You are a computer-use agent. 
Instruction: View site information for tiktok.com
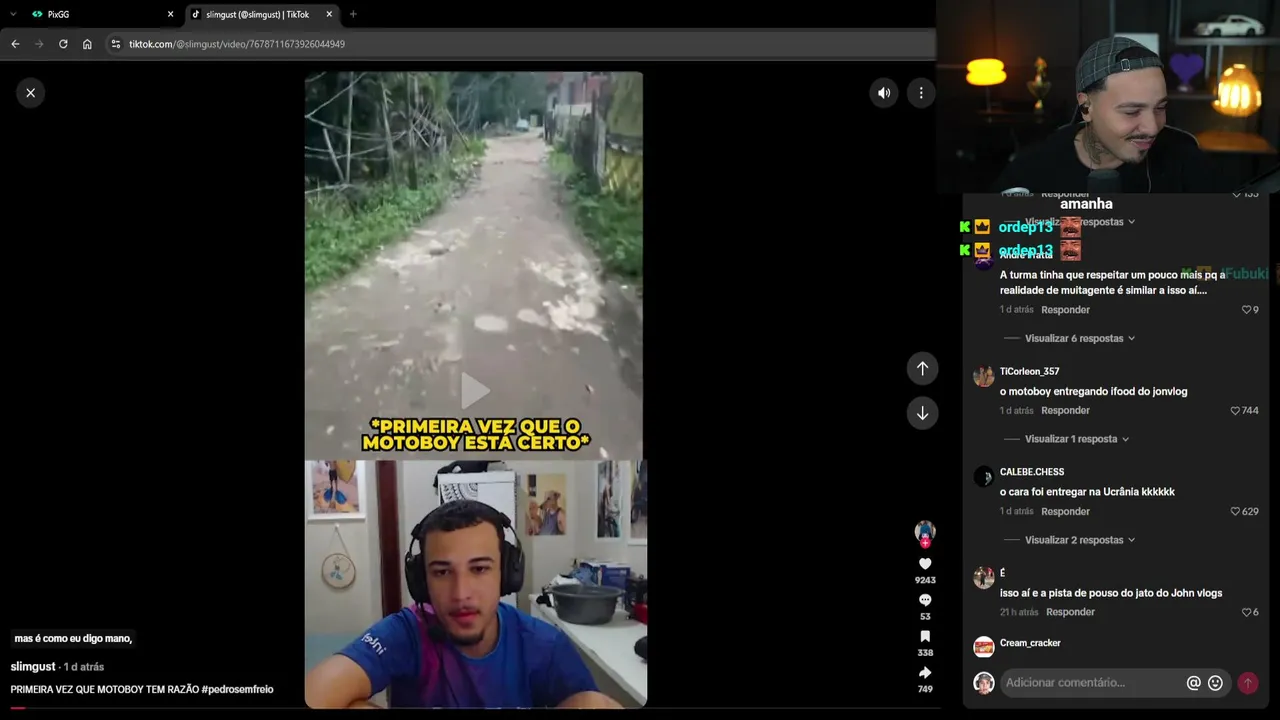point(116,44)
